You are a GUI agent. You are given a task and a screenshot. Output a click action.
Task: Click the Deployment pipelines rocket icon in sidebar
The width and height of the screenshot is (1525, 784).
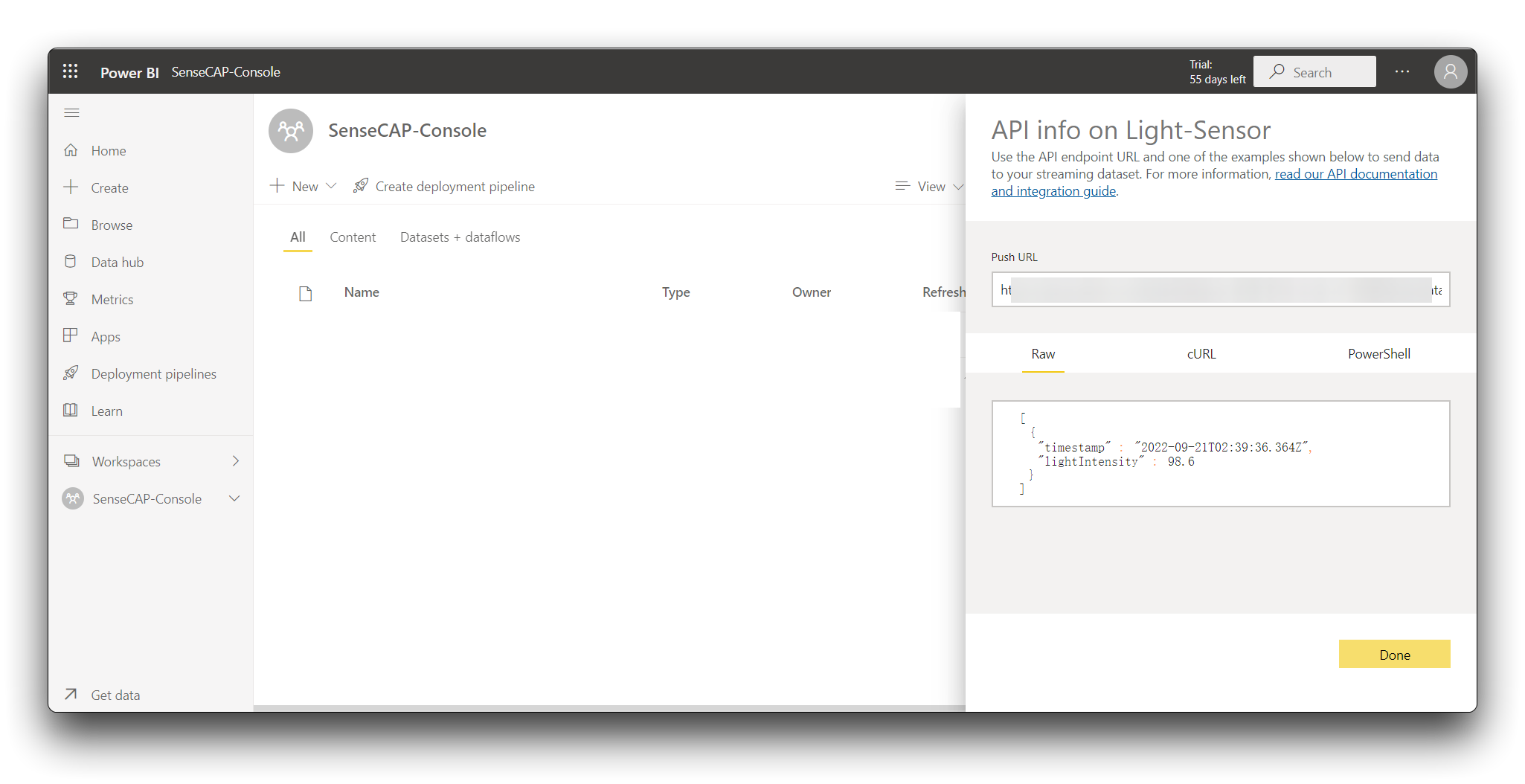71,373
